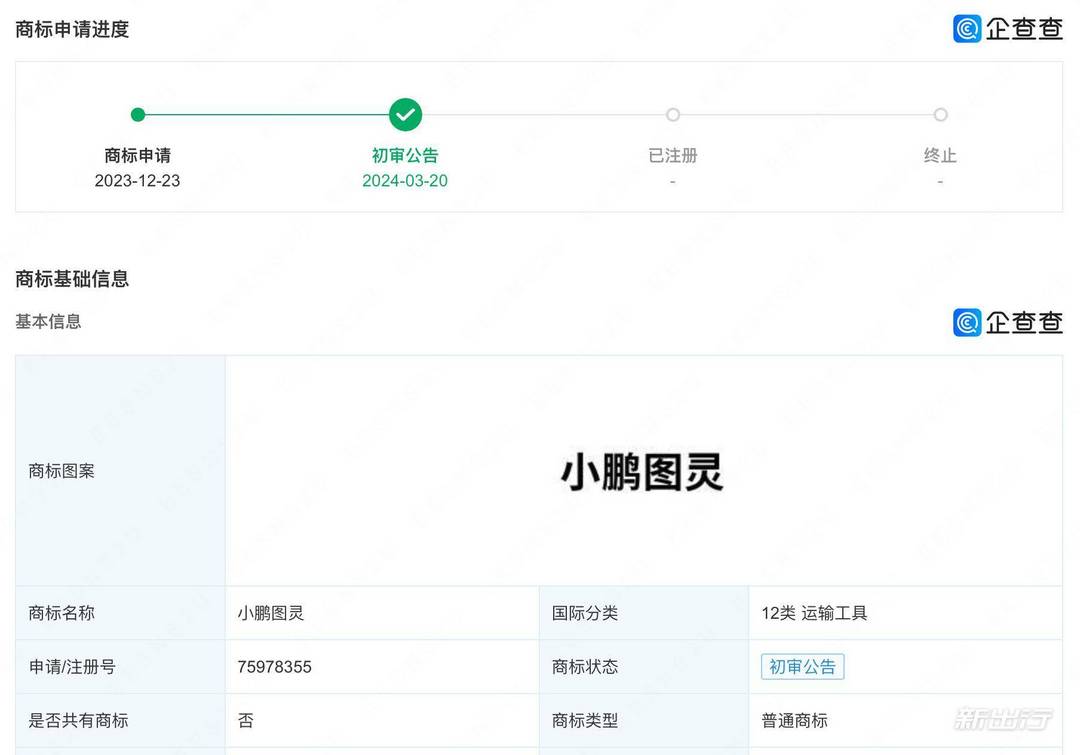This screenshot has width=1080, height=755.
Task: Click the empty circle at 已注册 step
Action: coord(673,114)
